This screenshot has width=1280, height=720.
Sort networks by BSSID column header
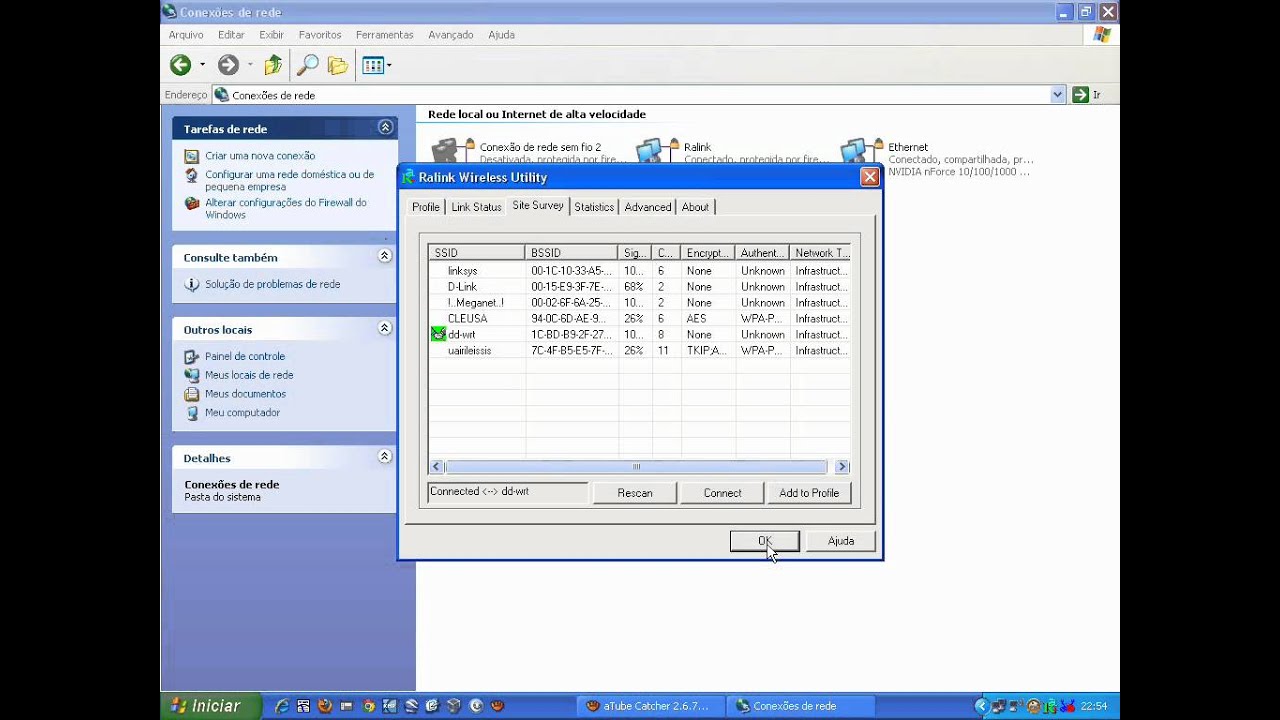[572, 253]
